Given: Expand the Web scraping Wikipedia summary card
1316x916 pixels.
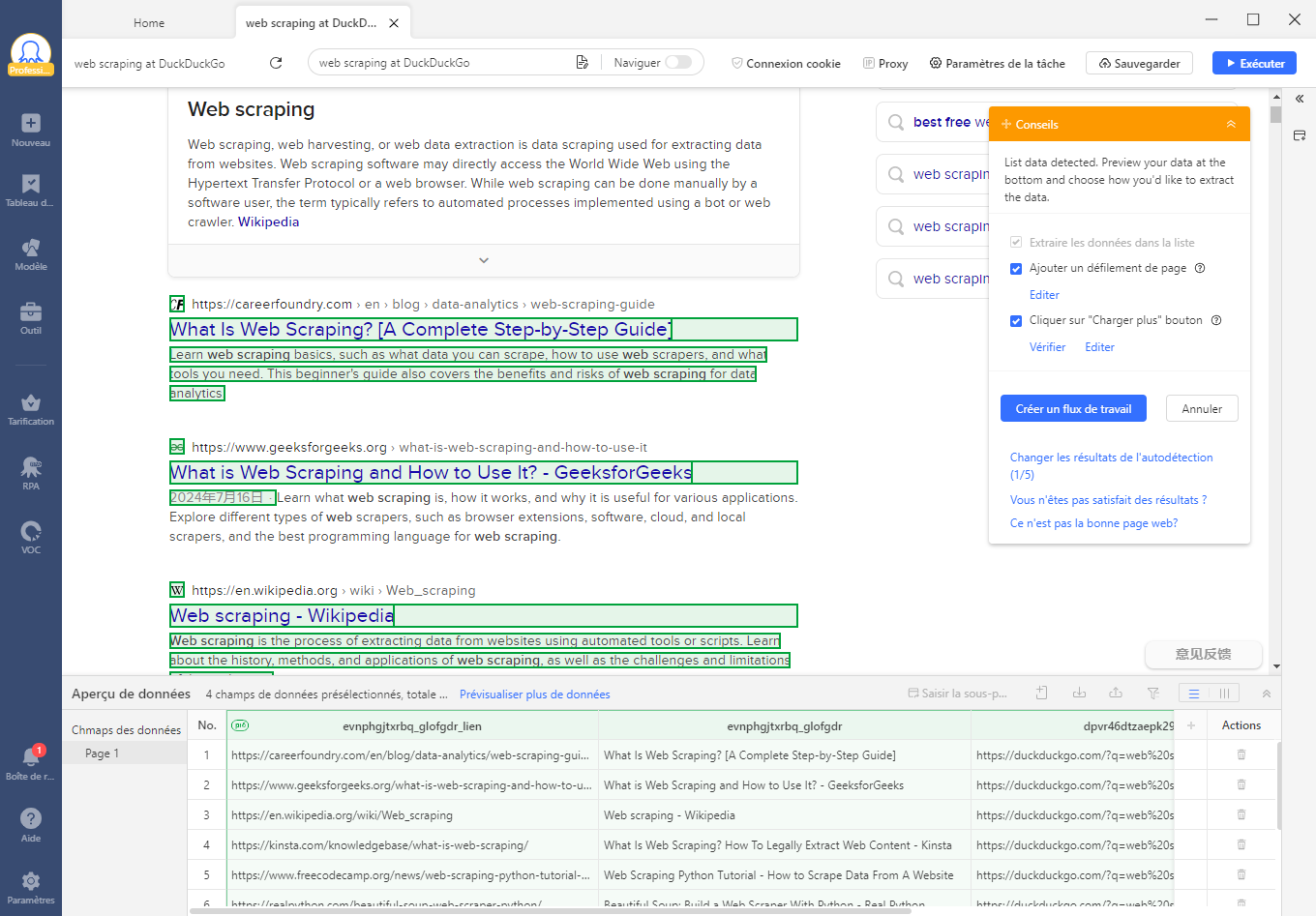Looking at the screenshot, I should point(484,260).
